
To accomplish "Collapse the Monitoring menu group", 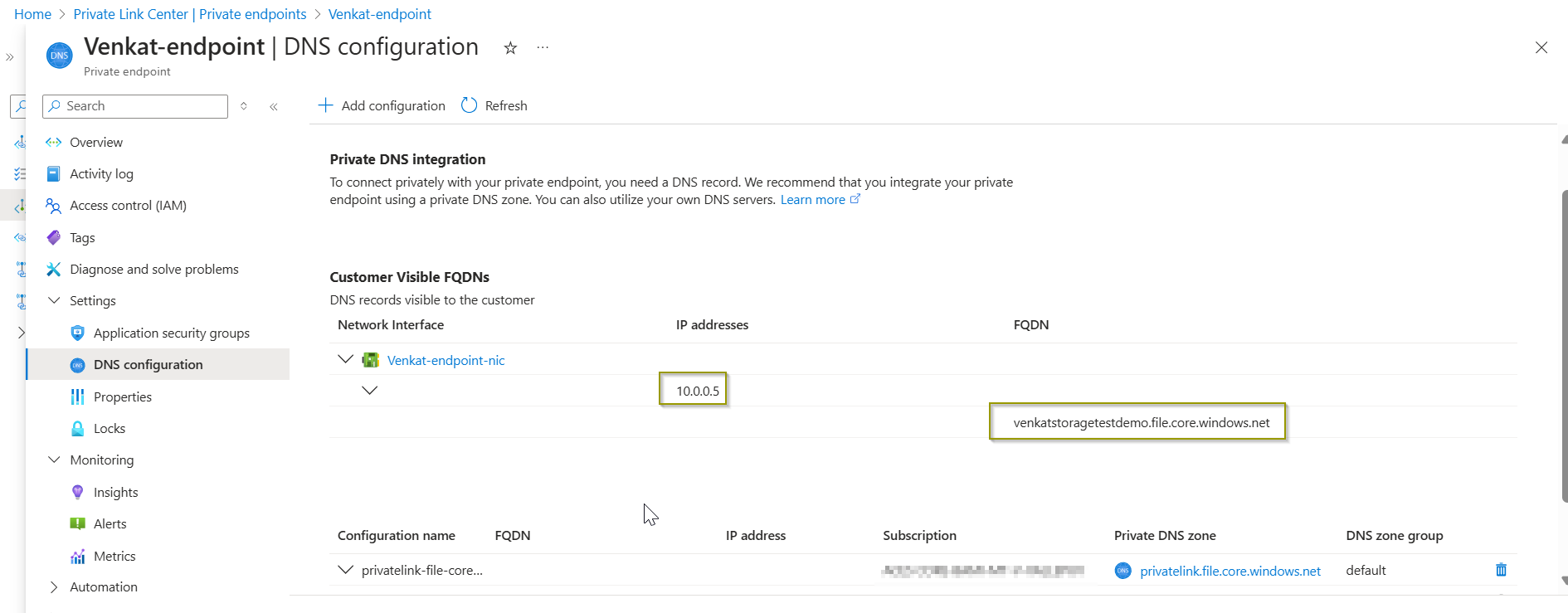I will tap(54, 460).
